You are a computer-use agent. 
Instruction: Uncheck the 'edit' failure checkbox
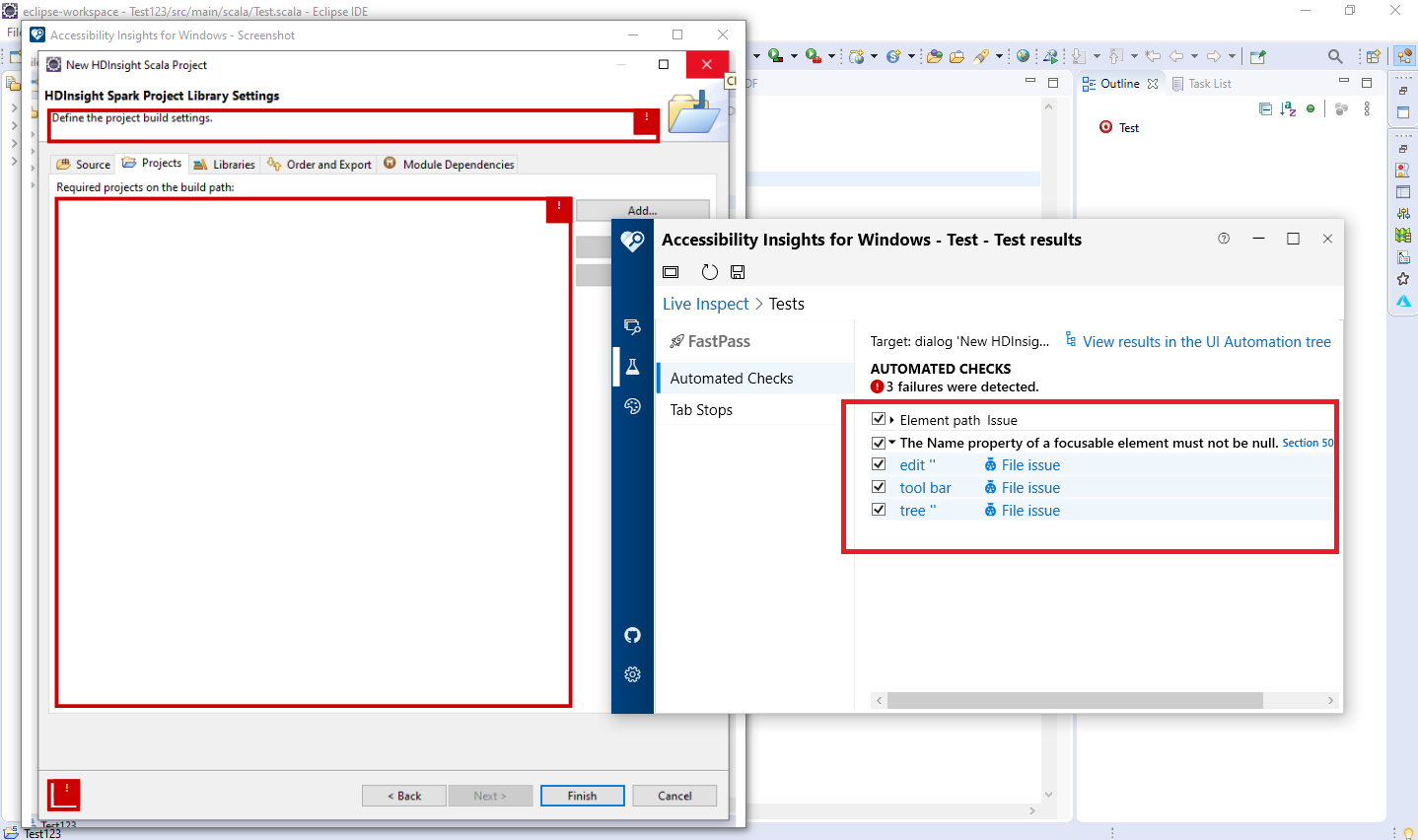pyautogui.click(x=879, y=463)
